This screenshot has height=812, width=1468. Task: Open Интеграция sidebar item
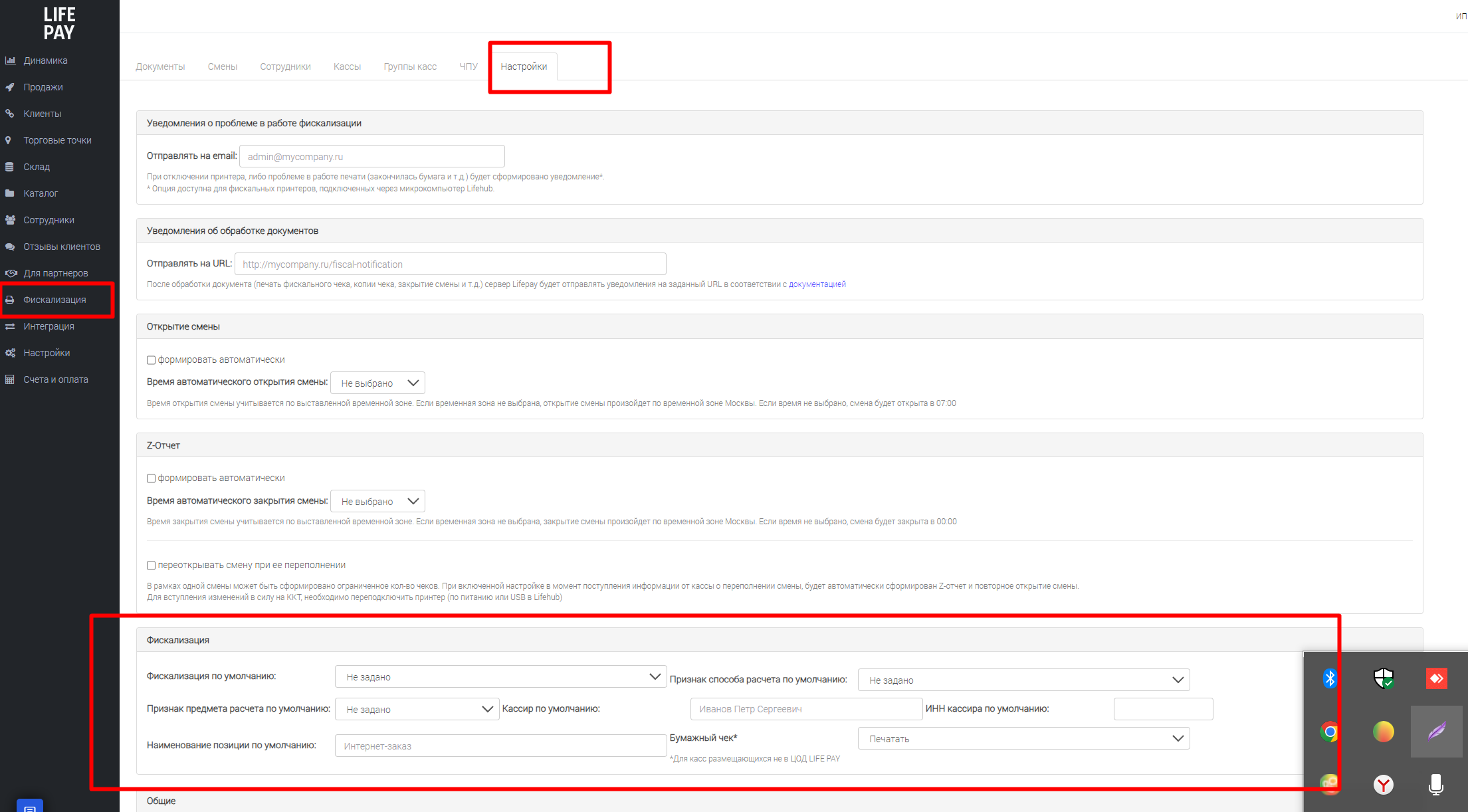49,326
